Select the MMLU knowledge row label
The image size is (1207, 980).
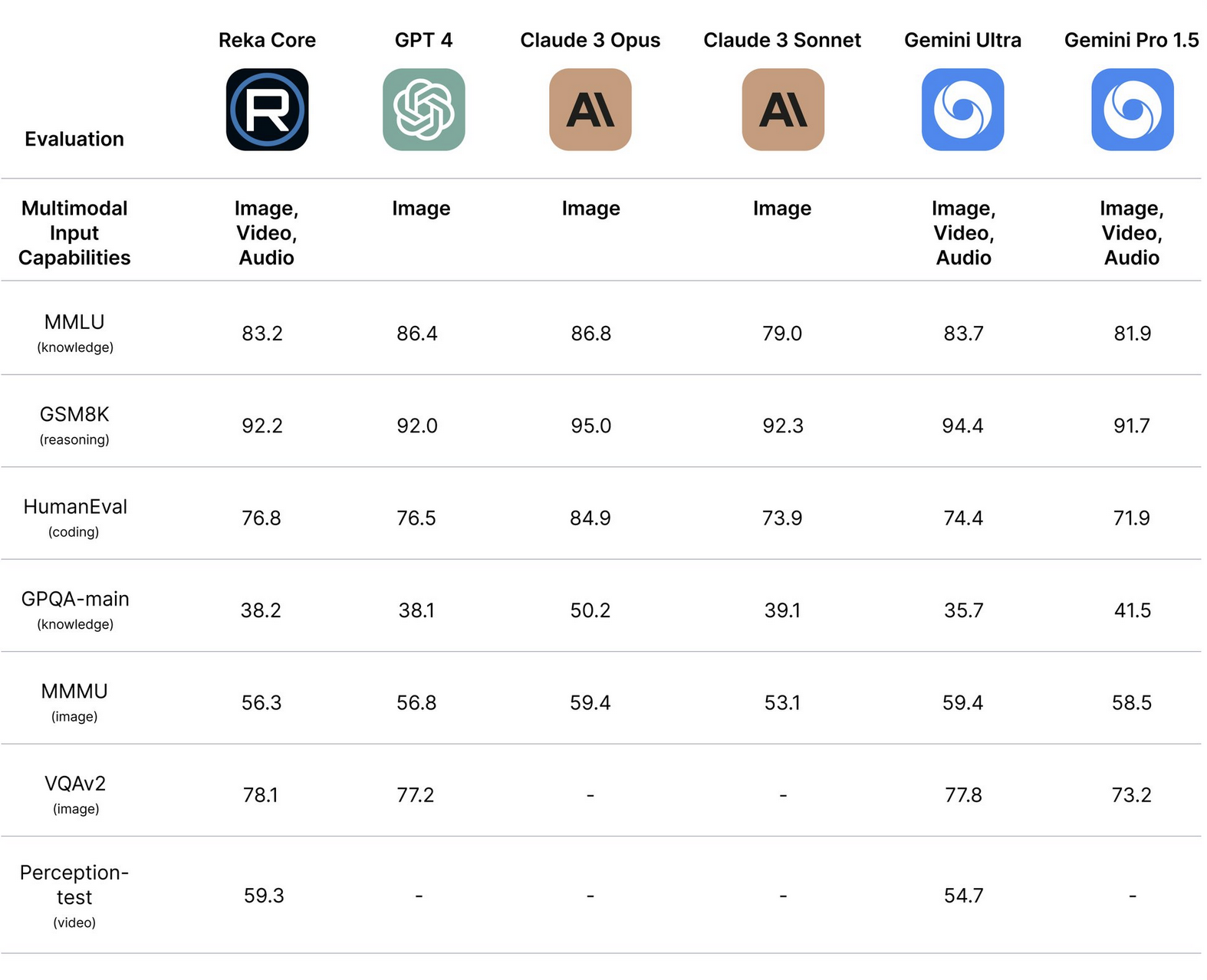click(74, 332)
